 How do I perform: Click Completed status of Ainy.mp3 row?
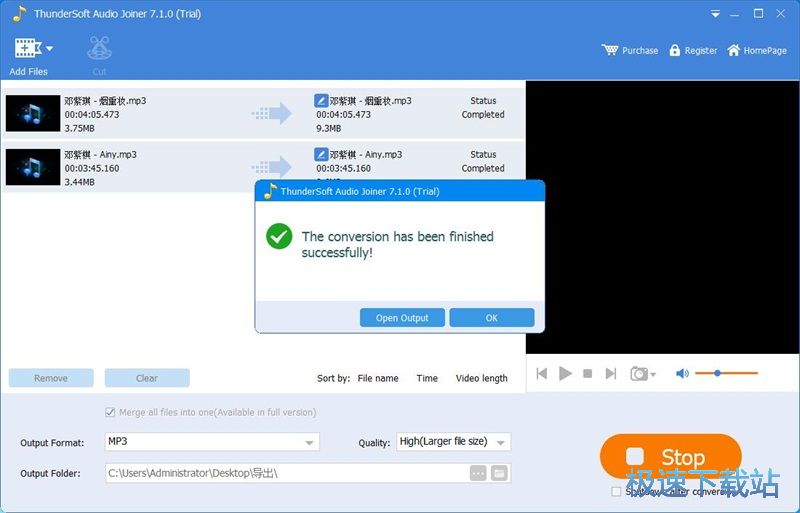click(483, 168)
